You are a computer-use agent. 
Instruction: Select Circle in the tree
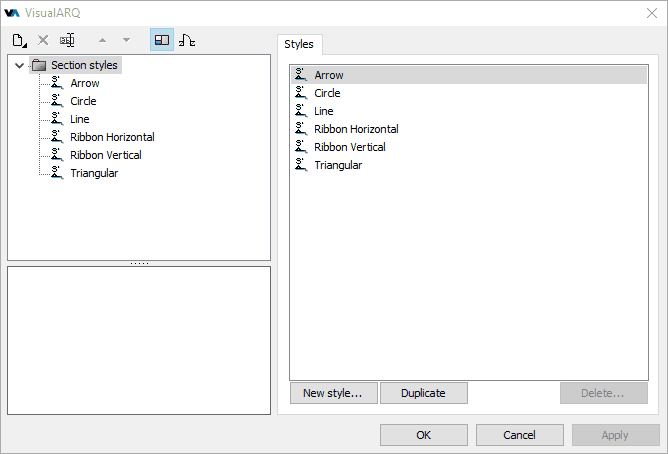(x=84, y=101)
